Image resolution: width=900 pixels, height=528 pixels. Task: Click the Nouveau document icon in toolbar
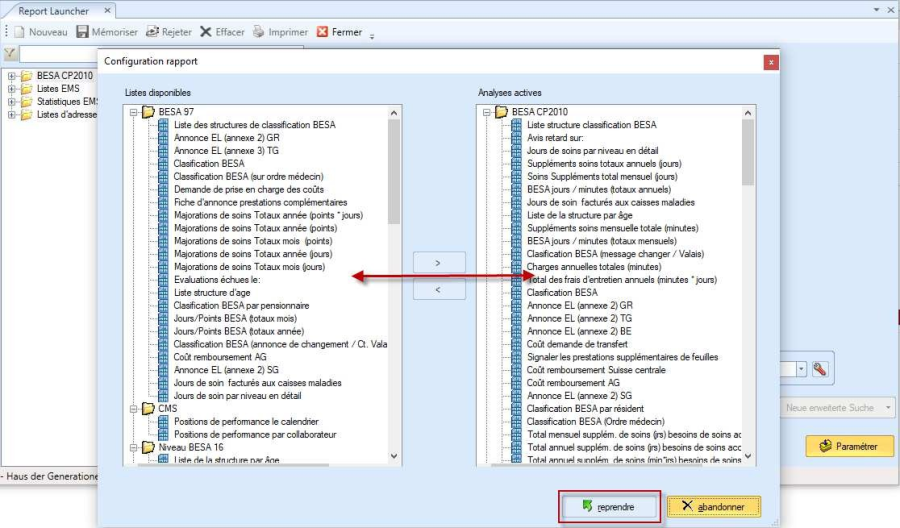coord(20,32)
